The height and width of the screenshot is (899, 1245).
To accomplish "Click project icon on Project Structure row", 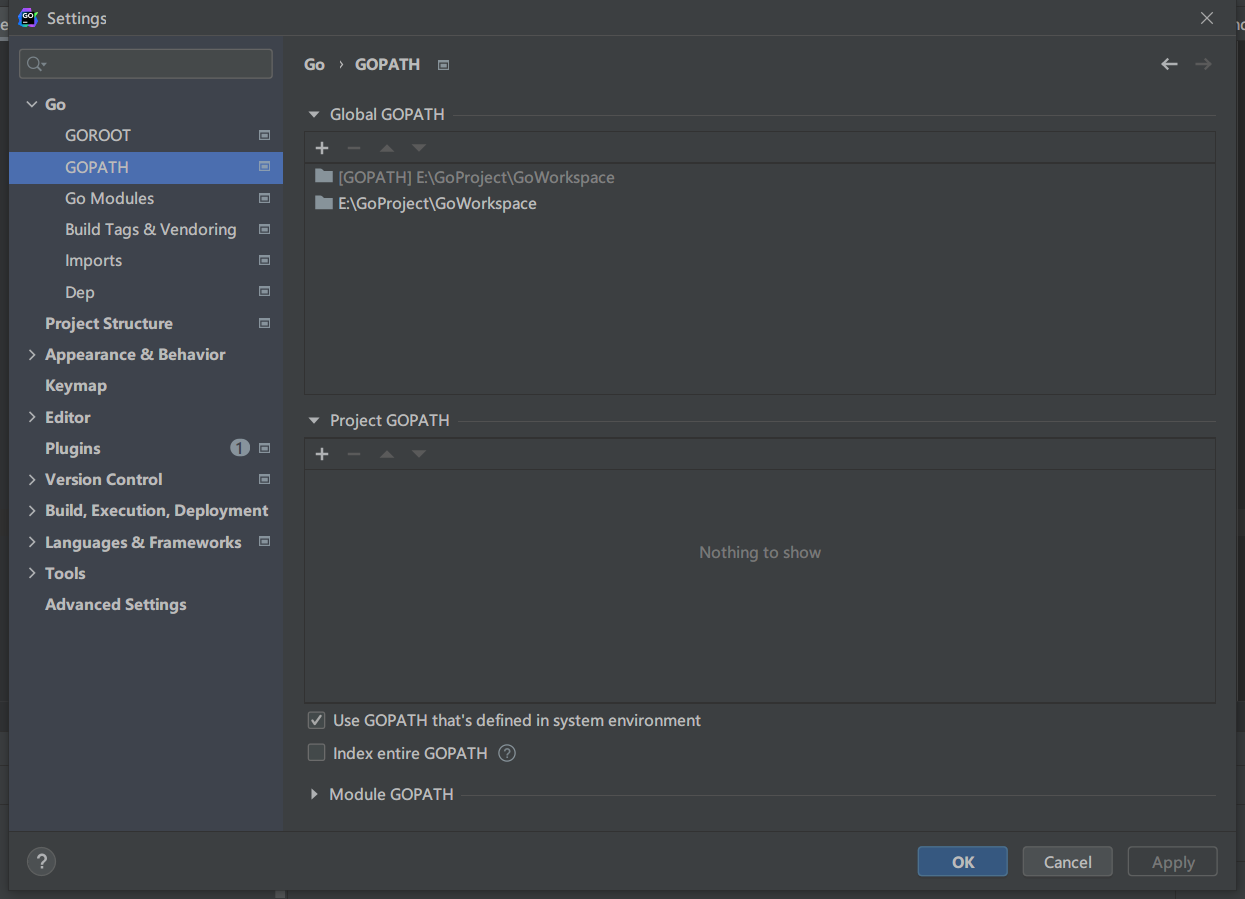I will pyautogui.click(x=265, y=323).
